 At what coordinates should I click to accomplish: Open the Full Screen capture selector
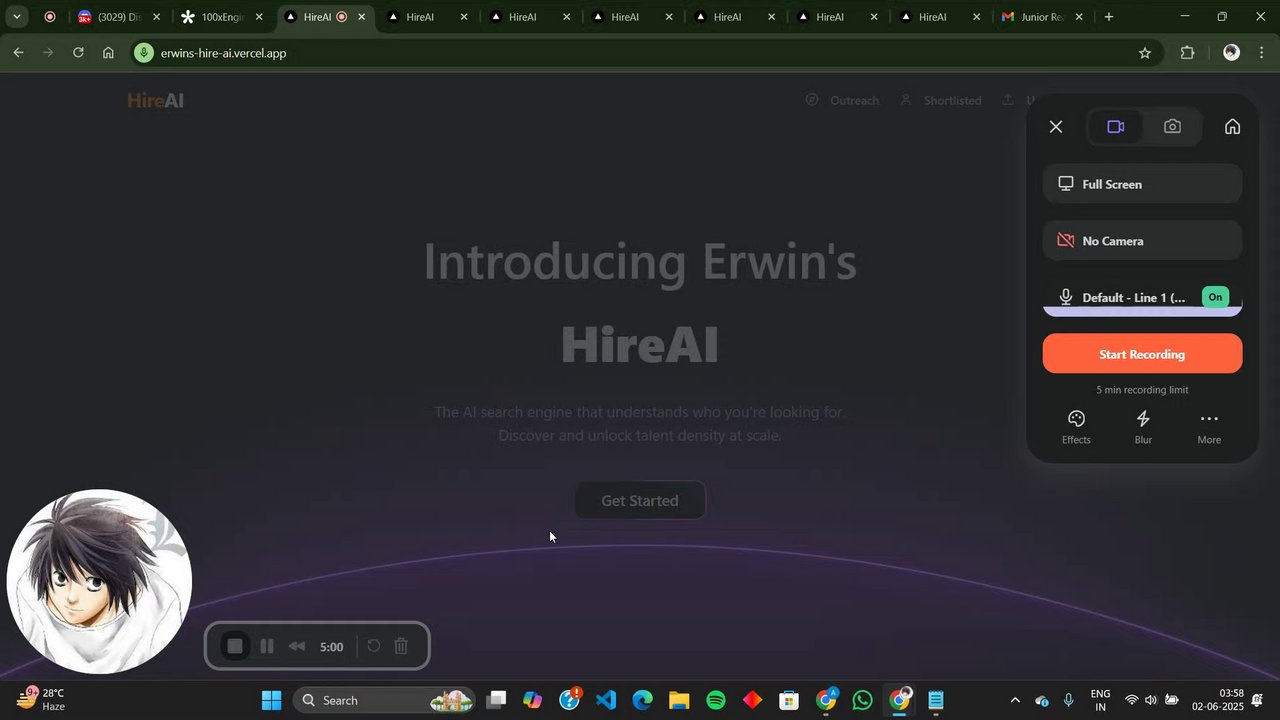[1142, 184]
